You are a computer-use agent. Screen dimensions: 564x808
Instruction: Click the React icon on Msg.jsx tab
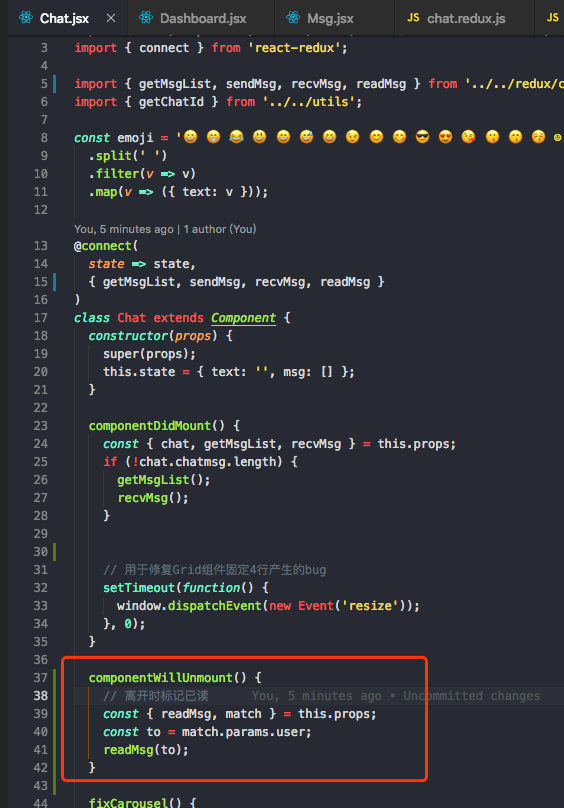click(x=293, y=18)
